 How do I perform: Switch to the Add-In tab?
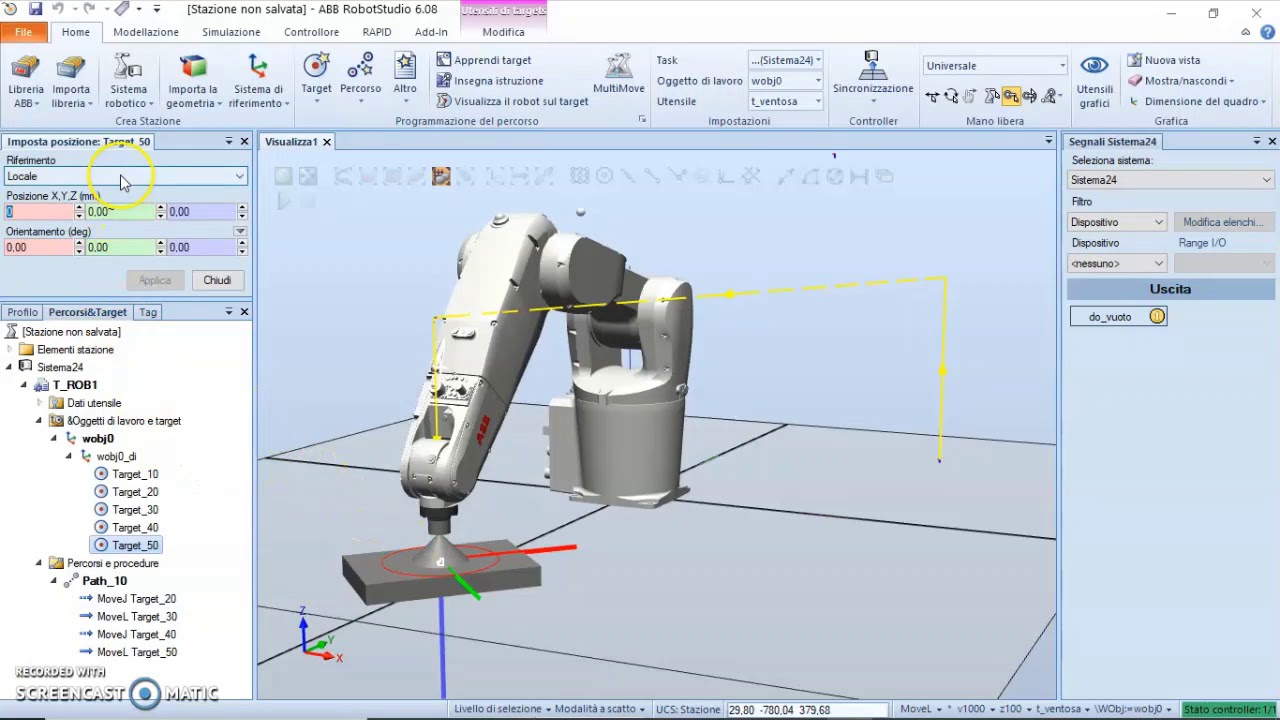(x=431, y=32)
